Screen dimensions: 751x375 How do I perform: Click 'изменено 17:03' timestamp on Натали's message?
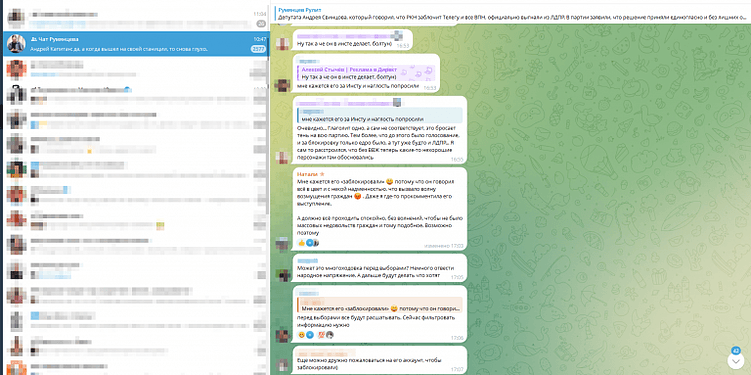pos(444,246)
